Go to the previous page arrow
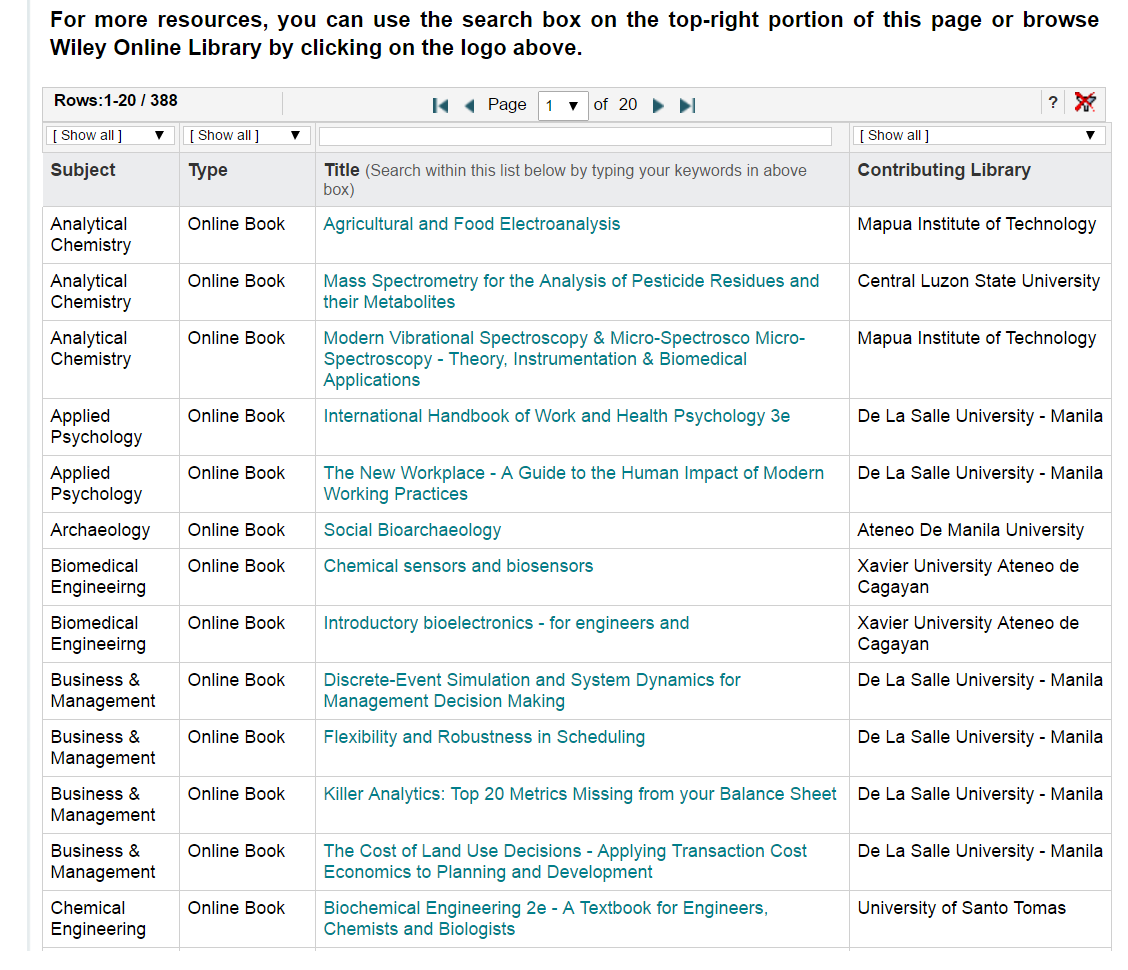 469,104
